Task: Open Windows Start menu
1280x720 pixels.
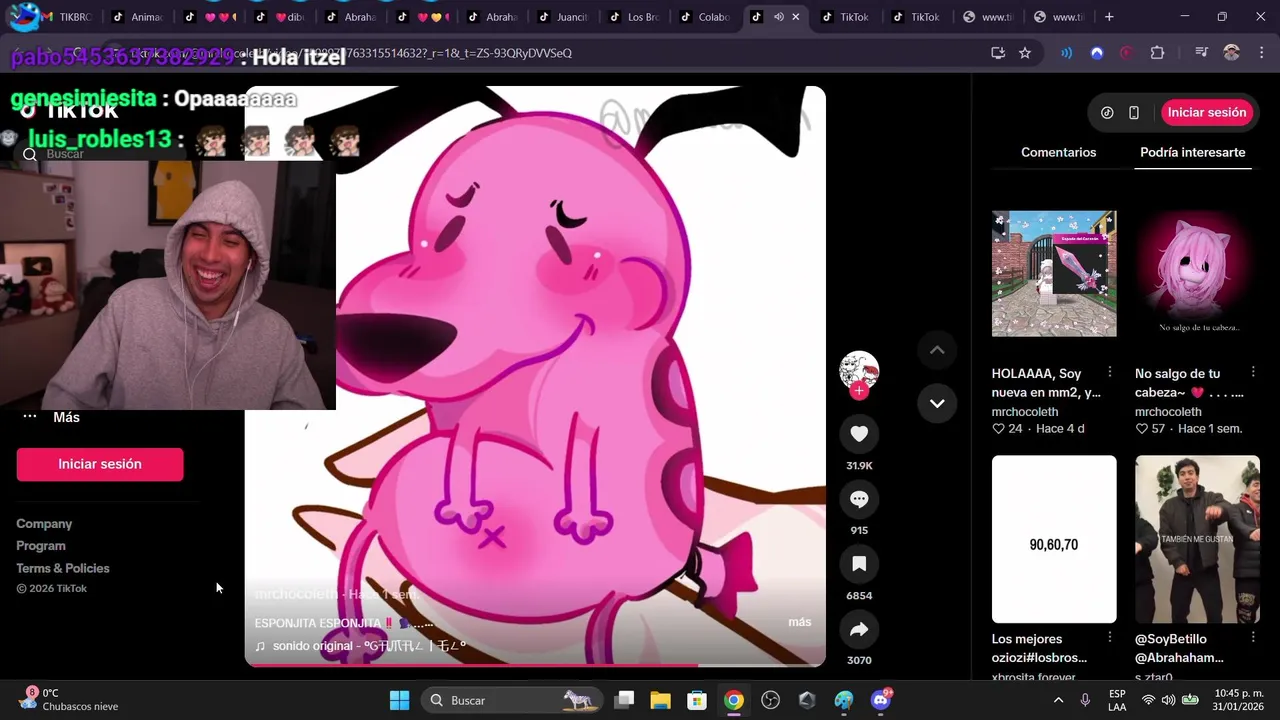Action: [x=399, y=700]
